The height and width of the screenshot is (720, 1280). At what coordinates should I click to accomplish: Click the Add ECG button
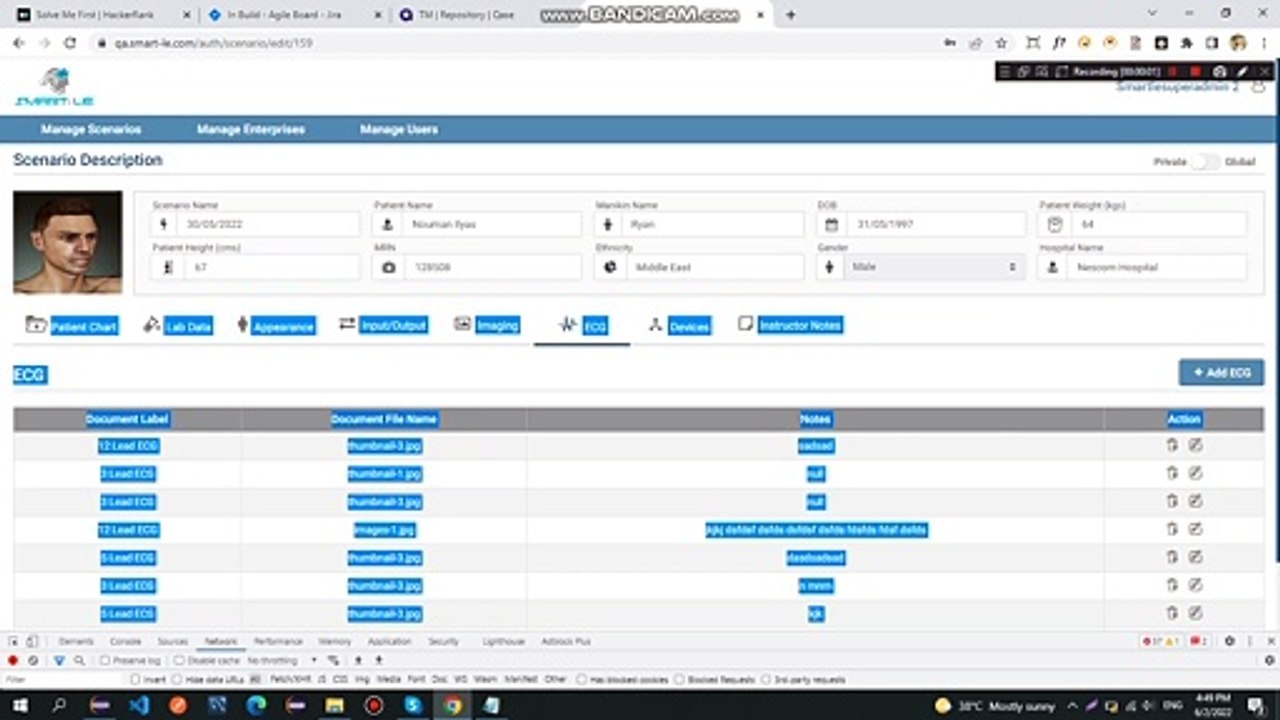tap(1221, 372)
